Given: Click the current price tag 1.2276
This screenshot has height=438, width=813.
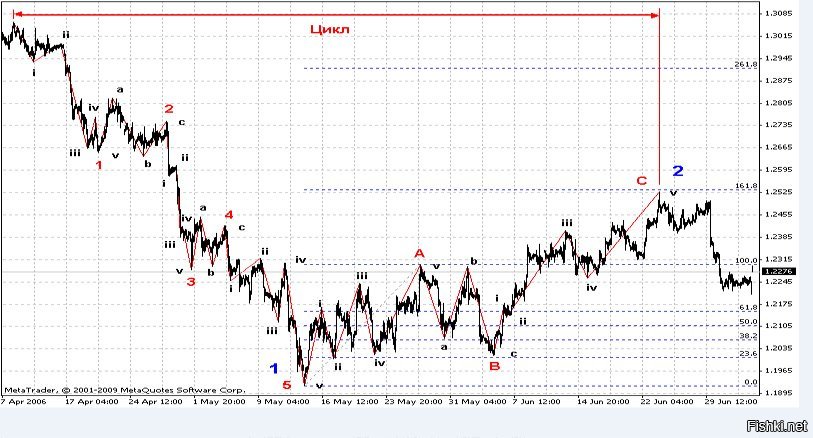Looking at the screenshot, I should point(777,271).
